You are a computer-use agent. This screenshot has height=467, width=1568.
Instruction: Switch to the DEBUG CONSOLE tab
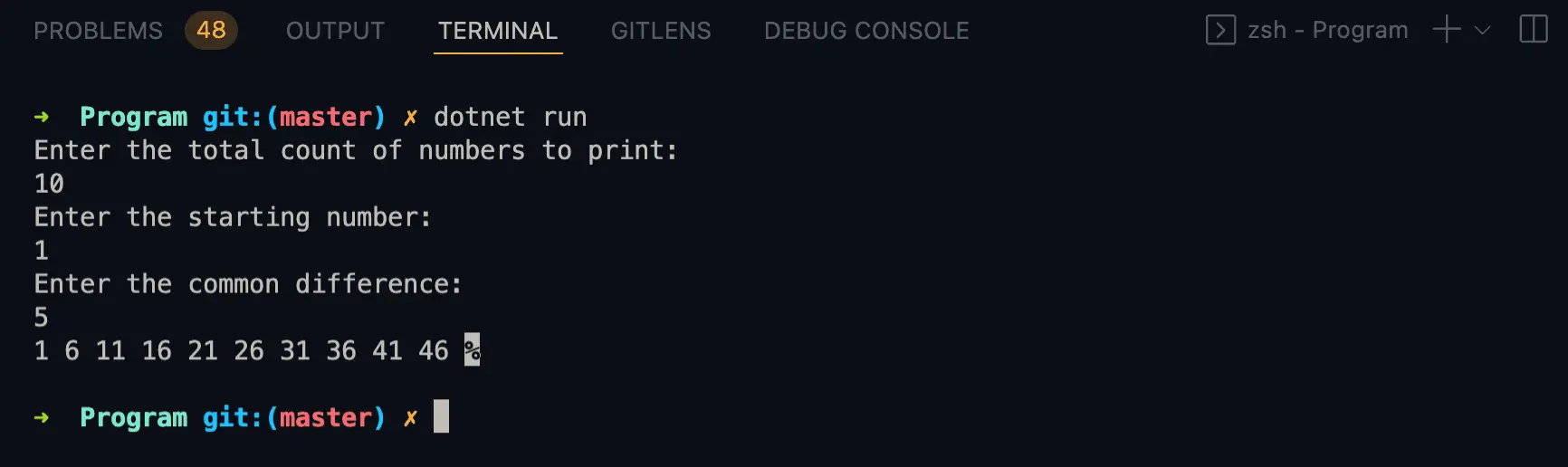[x=866, y=31]
